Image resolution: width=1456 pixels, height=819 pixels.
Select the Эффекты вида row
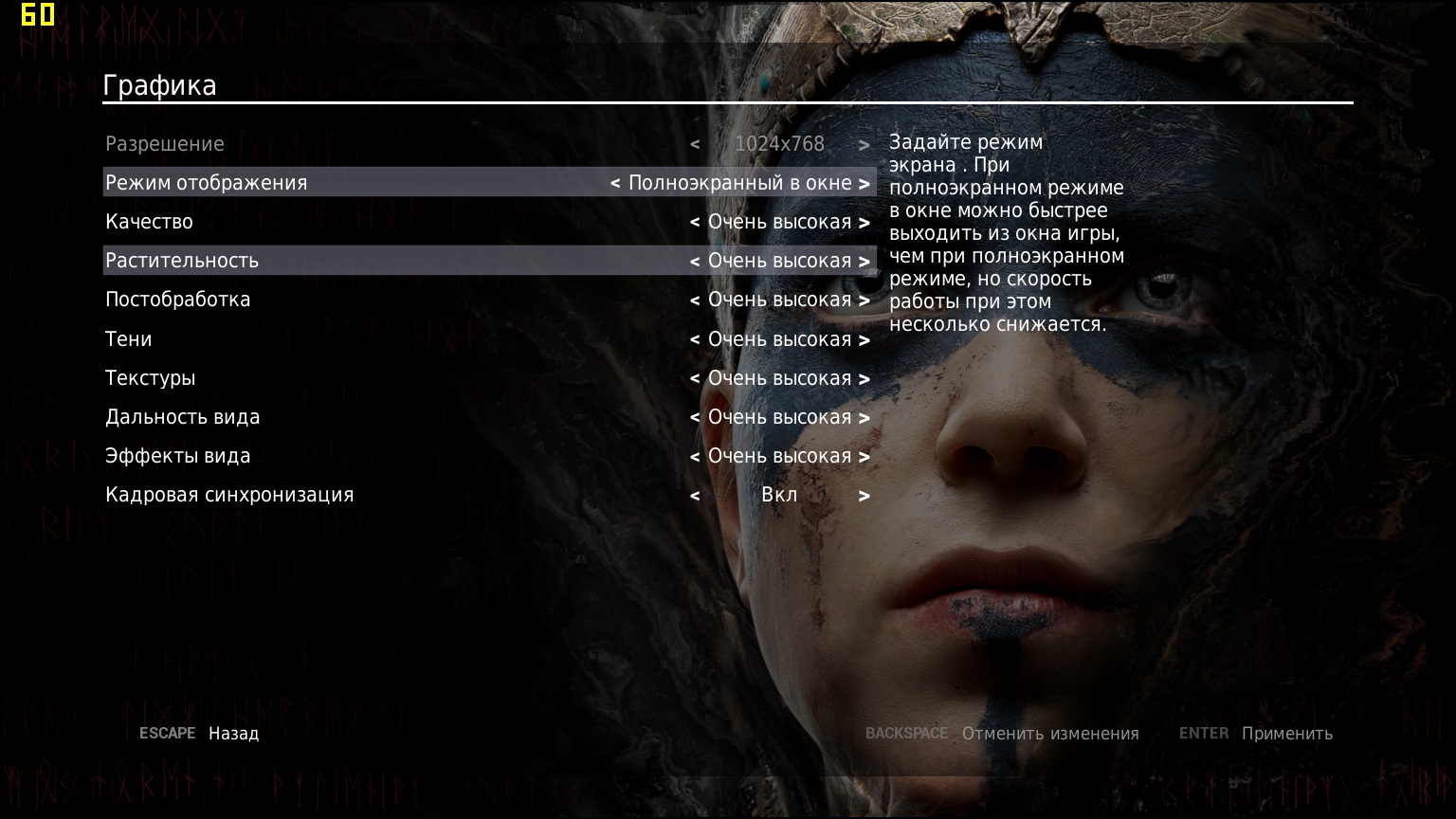tap(489, 456)
